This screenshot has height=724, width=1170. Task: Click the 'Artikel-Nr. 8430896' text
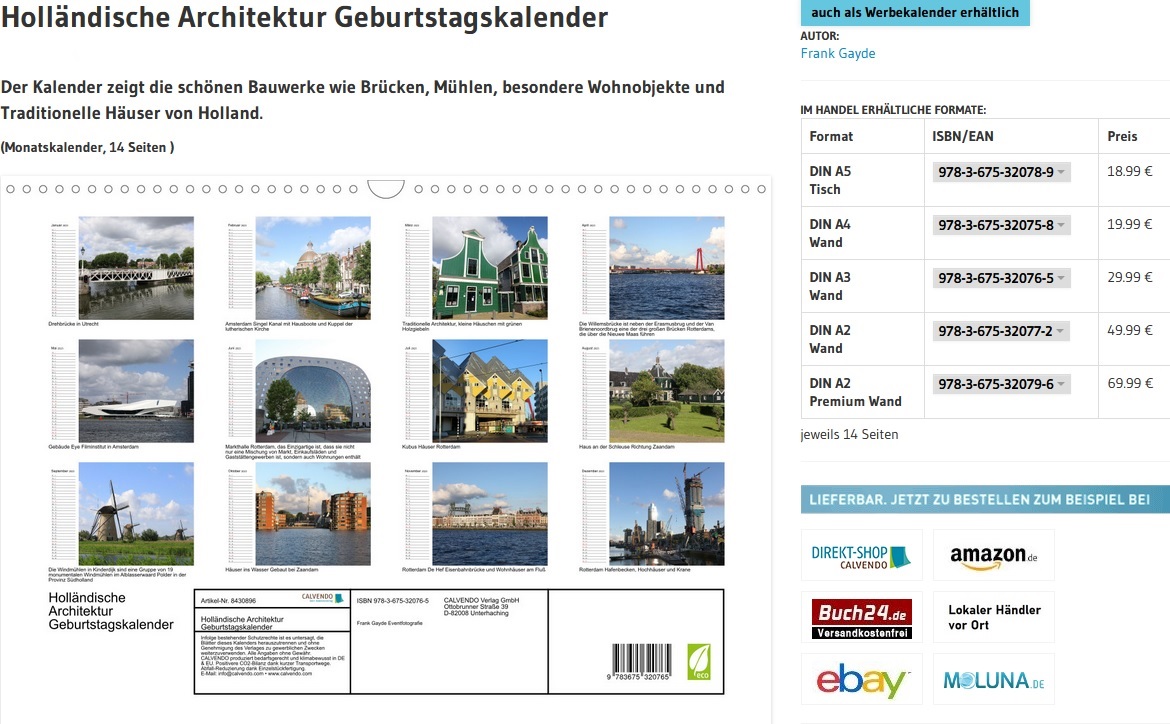(x=228, y=601)
